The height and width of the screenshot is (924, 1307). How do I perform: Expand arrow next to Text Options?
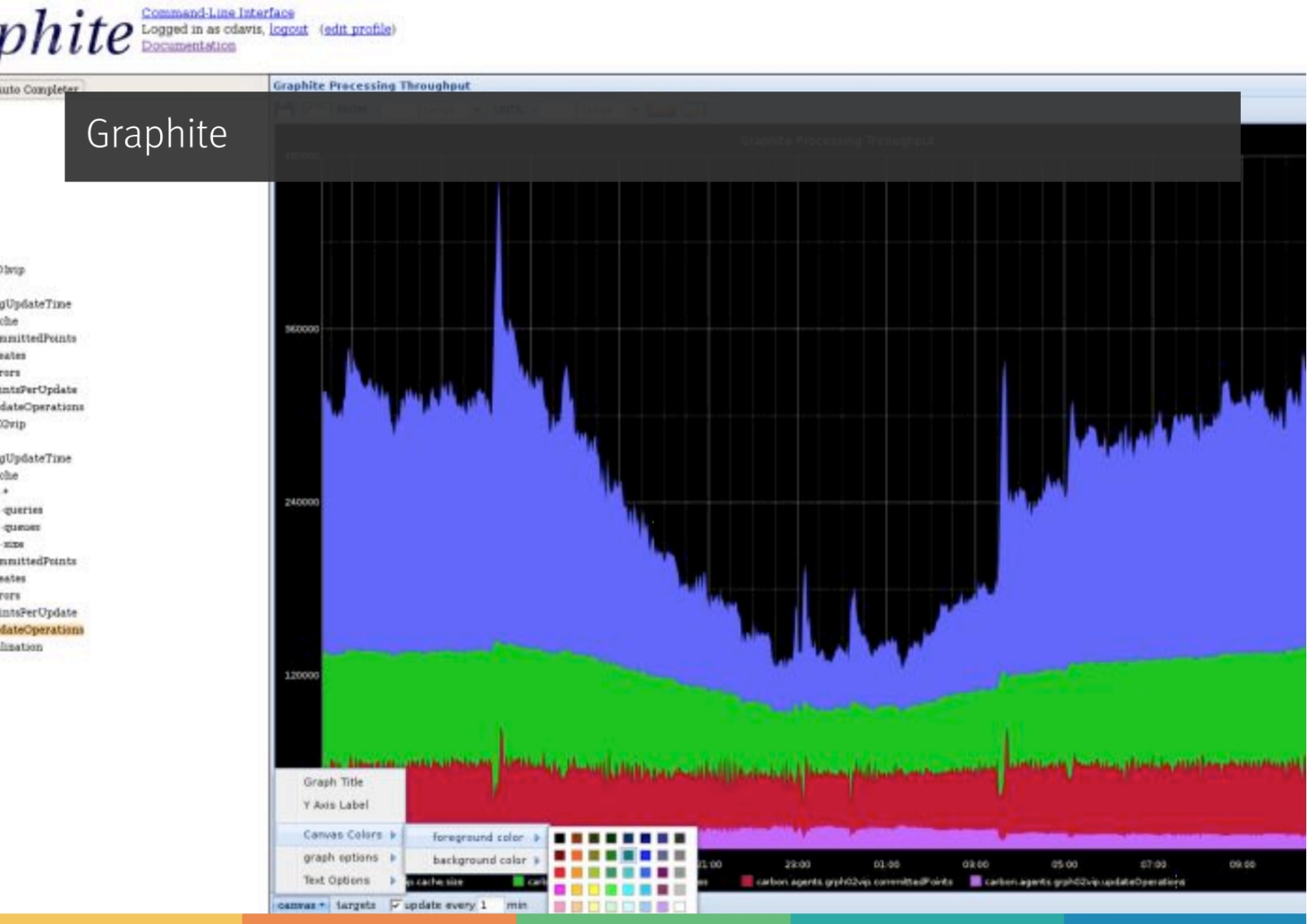coord(393,881)
